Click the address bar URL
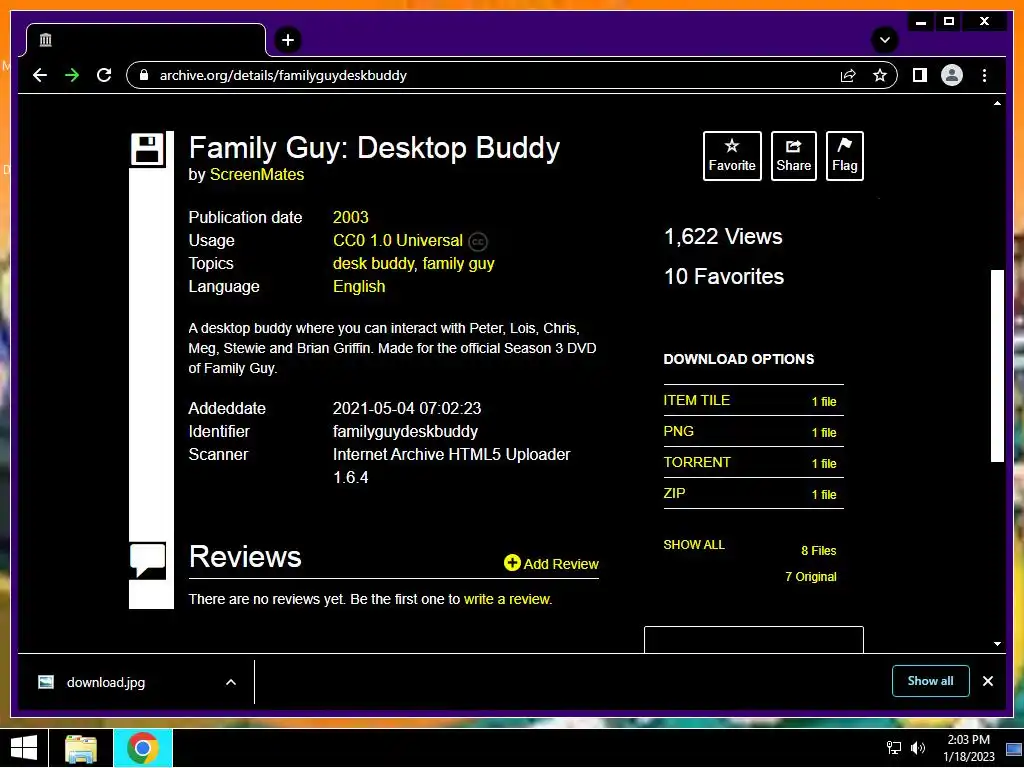Image resolution: width=1024 pixels, height=768 pixels. pyautogui.click(x=283, y=75)
